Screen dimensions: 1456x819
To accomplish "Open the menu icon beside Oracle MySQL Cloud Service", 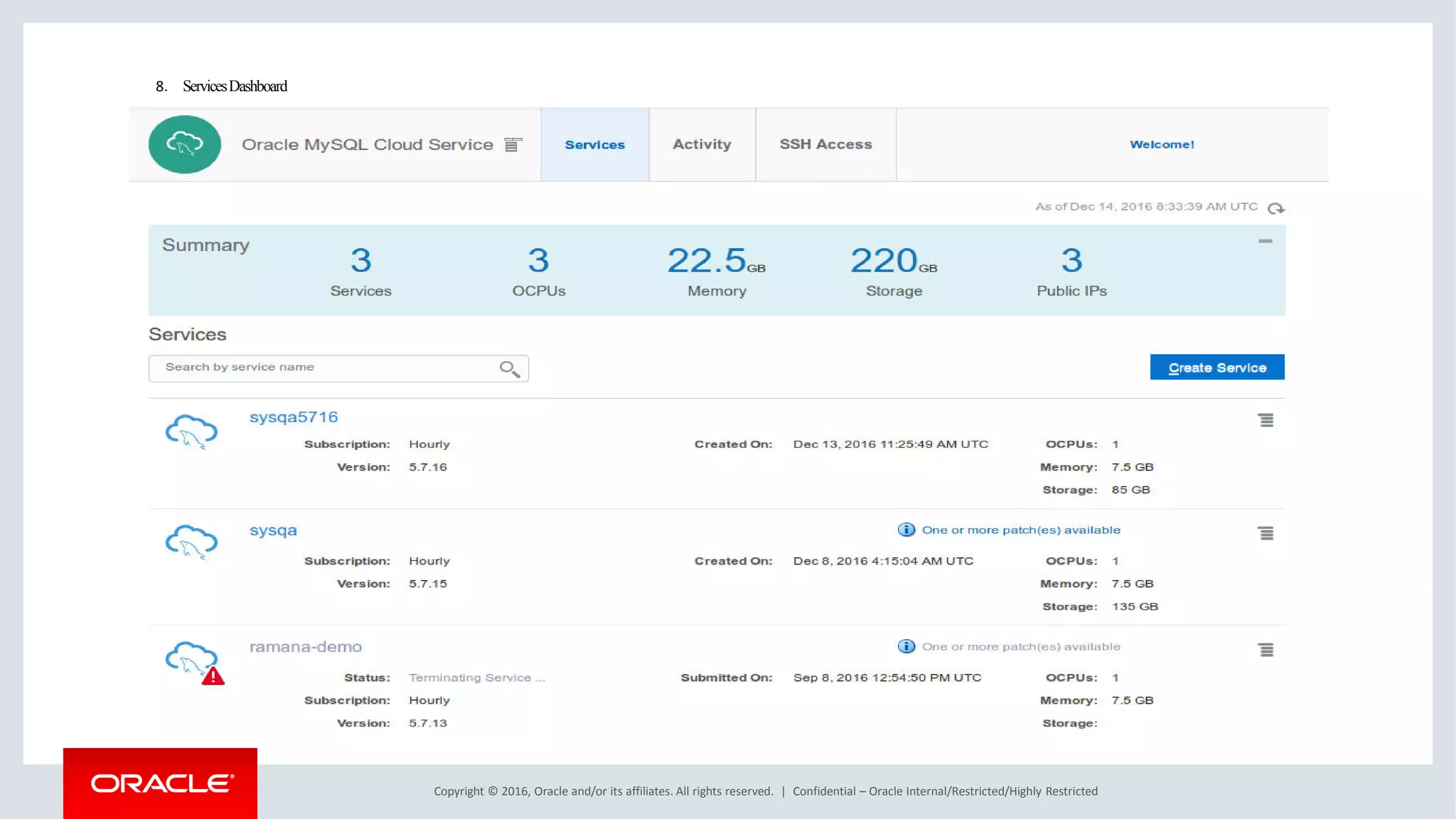I will pyautogui.click(x=513, y=145).
